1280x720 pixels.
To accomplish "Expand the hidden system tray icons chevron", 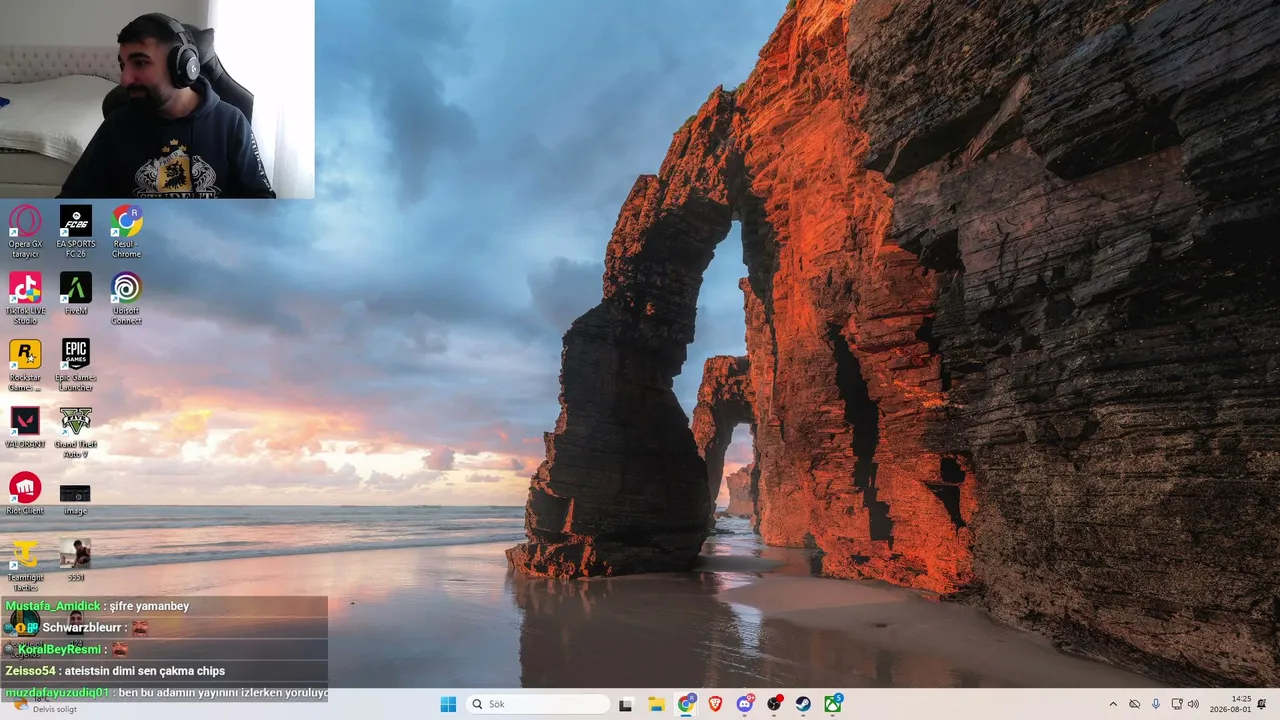I will [1113, 704].
